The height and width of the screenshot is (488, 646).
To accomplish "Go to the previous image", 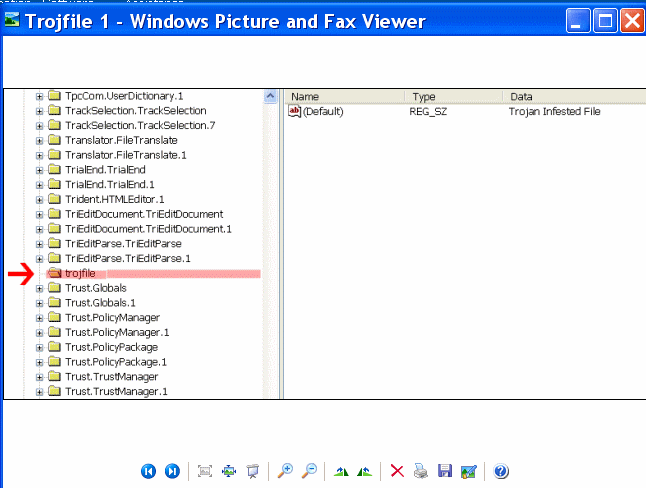I will [x=148, y=471].
